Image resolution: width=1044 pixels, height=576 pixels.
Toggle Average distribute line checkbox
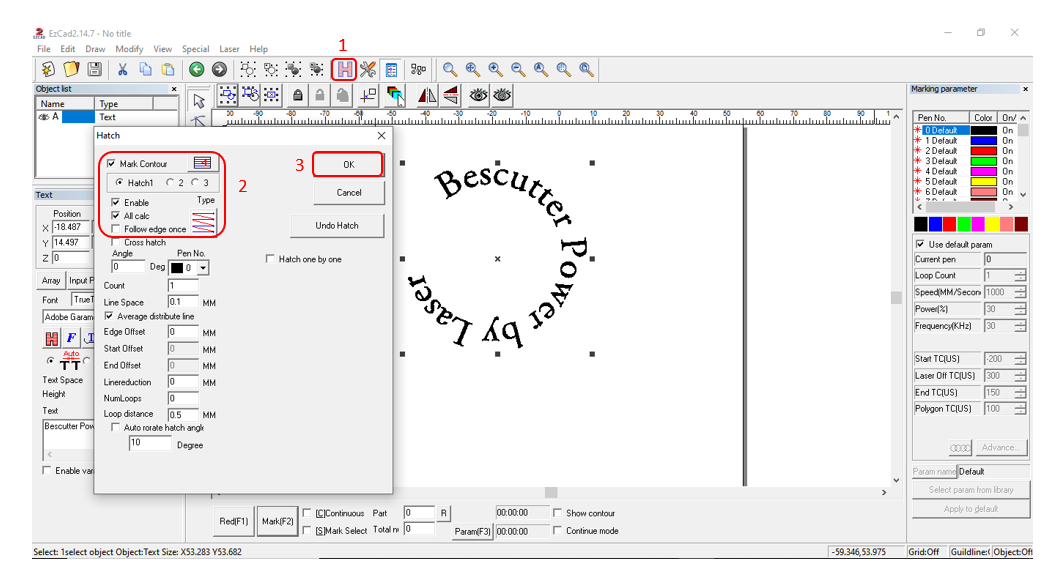click(109, 316)
